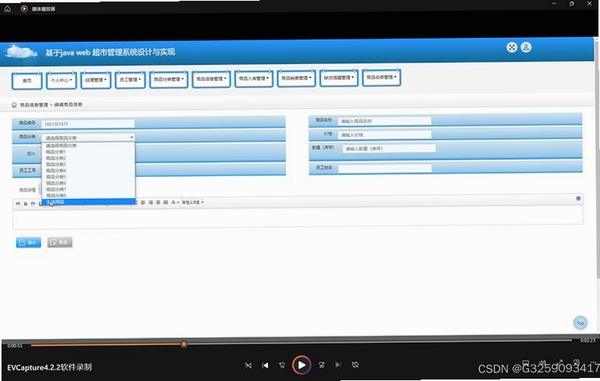This screenshot has width=600, height=381.
Task: Click the blue submit button
Action: point(29,243)
